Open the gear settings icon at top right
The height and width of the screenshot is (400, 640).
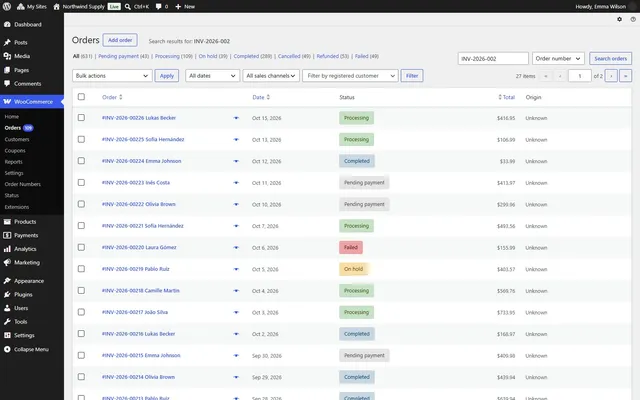pos(619,19)
